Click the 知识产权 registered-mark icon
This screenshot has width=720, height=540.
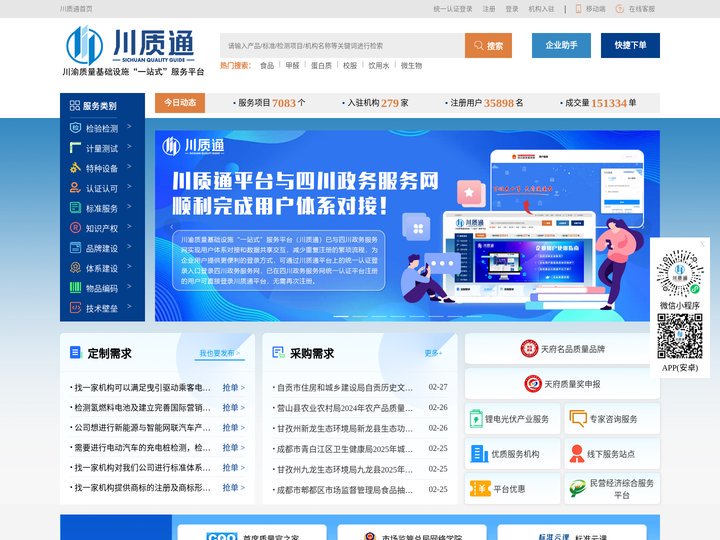tap(75, 227)
